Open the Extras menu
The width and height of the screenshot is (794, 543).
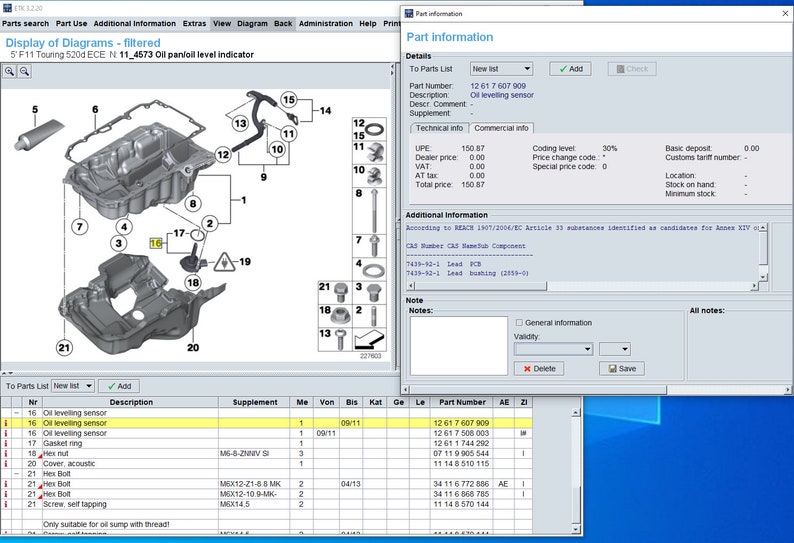pos(194,23)
